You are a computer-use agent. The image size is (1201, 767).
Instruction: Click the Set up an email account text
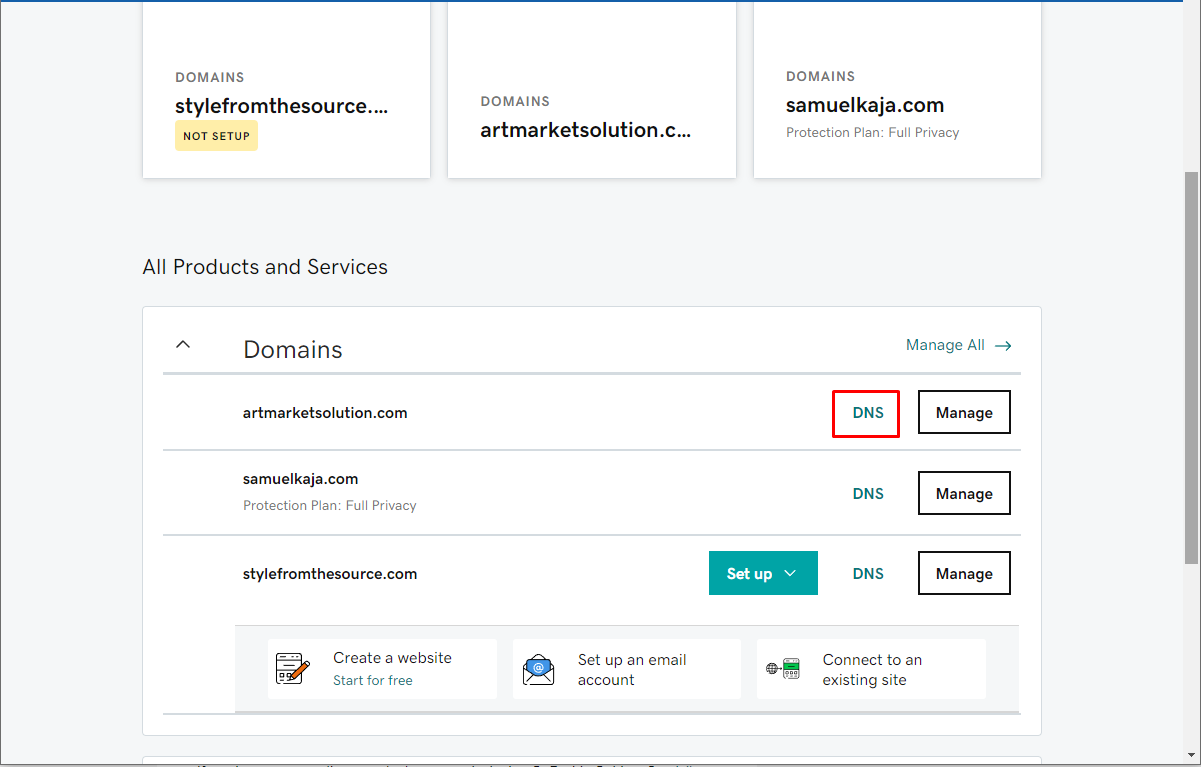click(632, 670)
